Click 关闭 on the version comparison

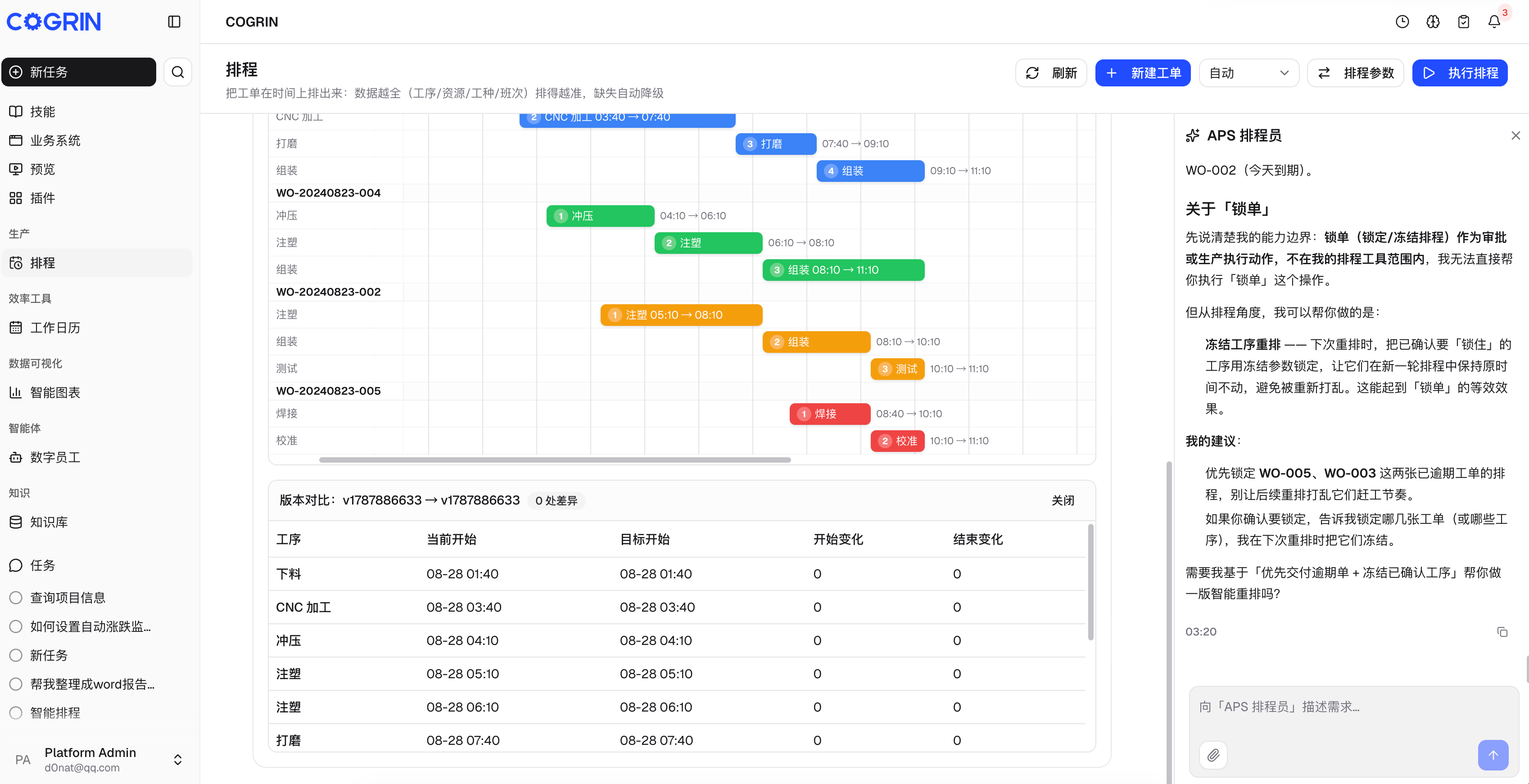(x=1063, y=500)
